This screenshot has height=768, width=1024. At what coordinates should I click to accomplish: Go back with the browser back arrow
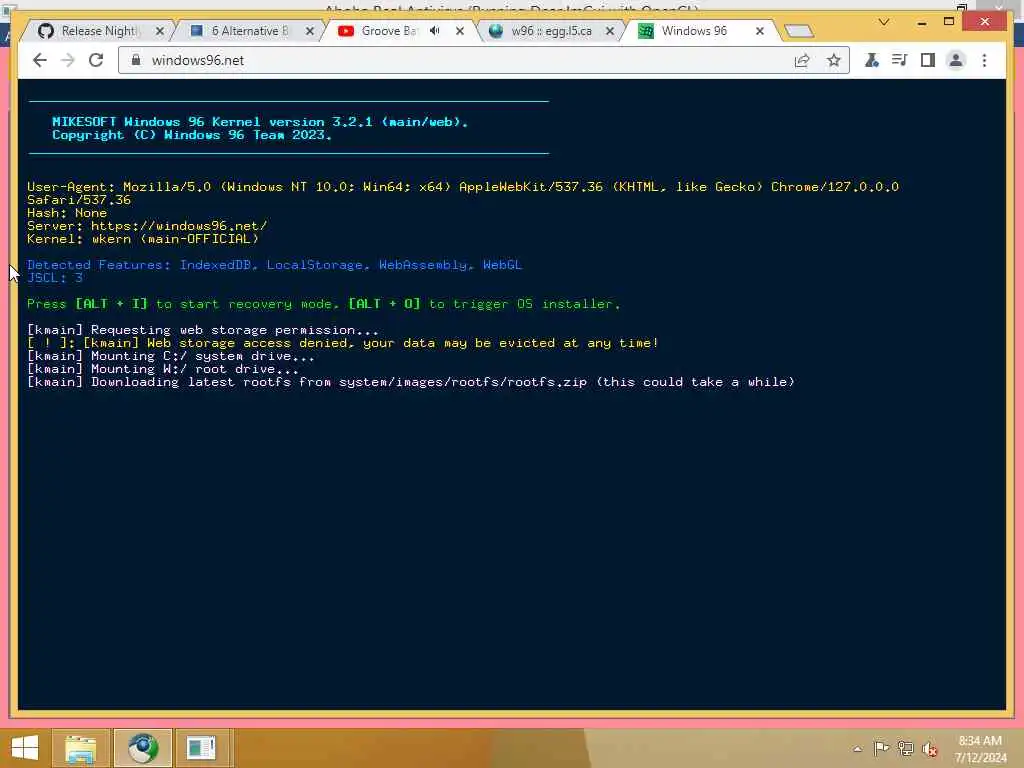(x=40, y=60)
